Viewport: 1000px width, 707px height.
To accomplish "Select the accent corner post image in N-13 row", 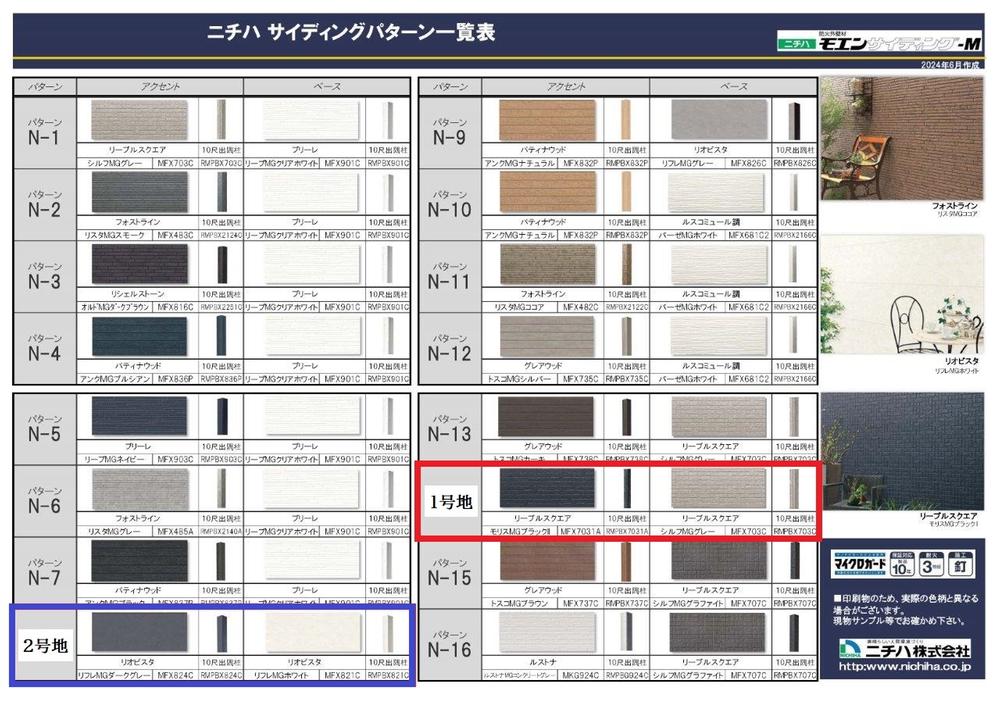I will click(626, 416).
